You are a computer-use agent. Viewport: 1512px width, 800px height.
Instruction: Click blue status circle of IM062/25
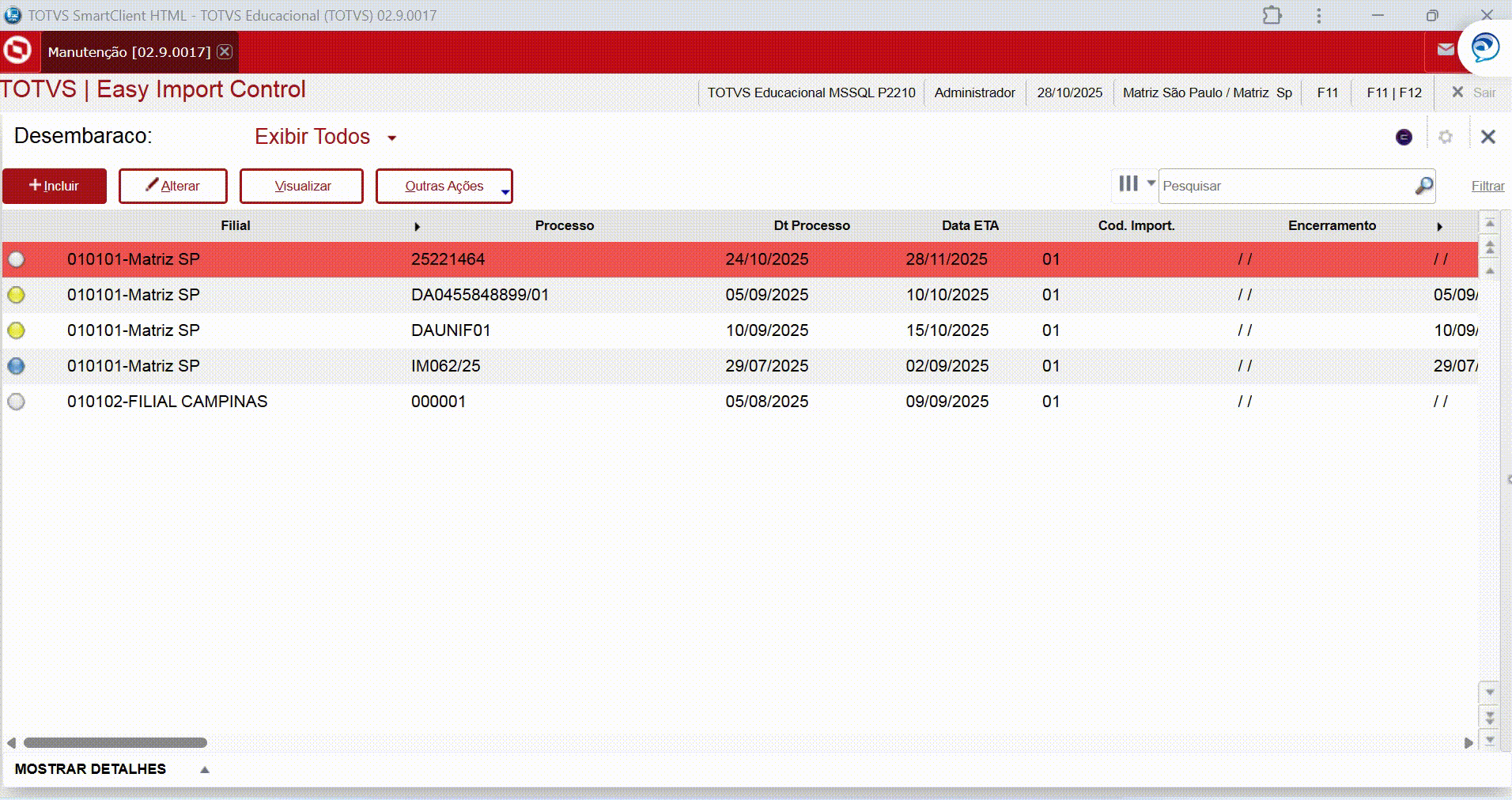[16, 366]
